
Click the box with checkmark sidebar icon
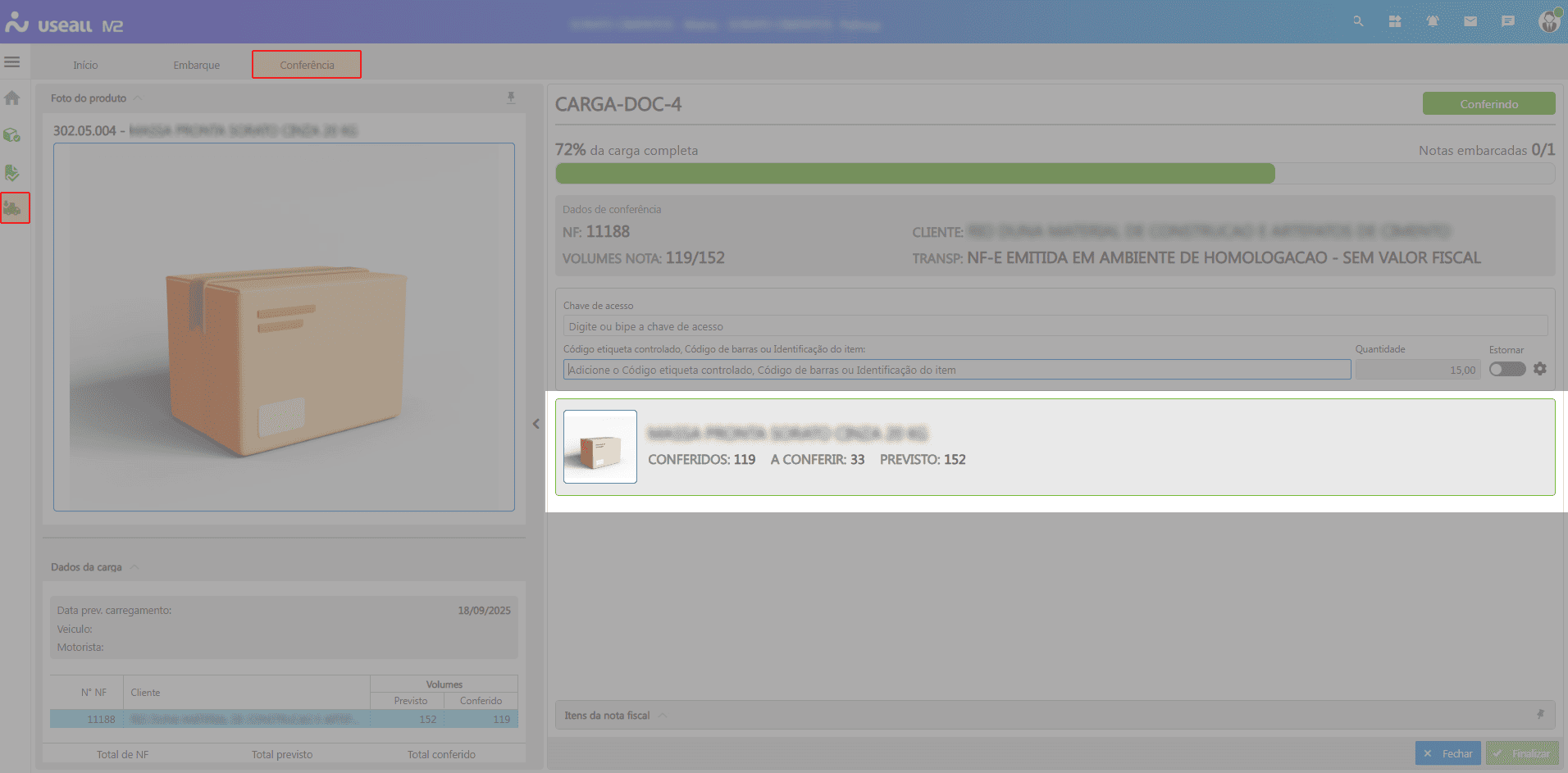(12, 135)
